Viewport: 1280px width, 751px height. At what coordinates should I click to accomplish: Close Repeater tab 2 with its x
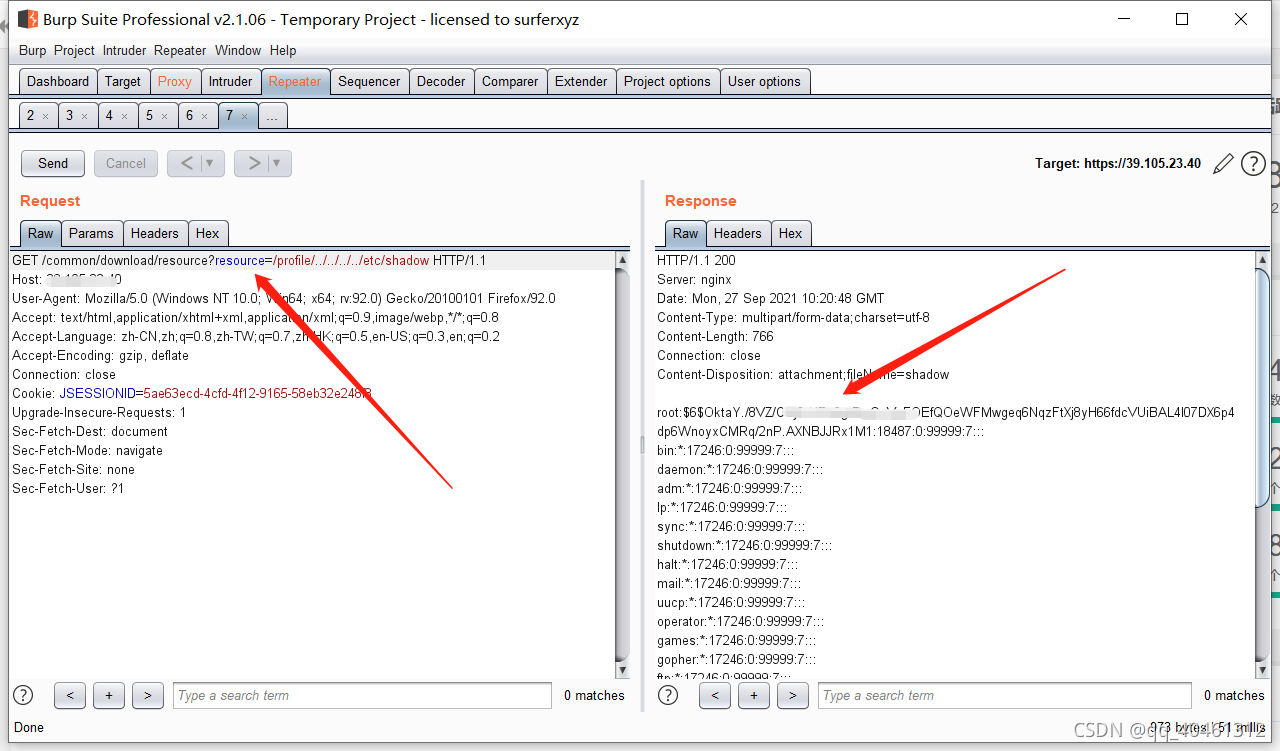coord(45,117)
